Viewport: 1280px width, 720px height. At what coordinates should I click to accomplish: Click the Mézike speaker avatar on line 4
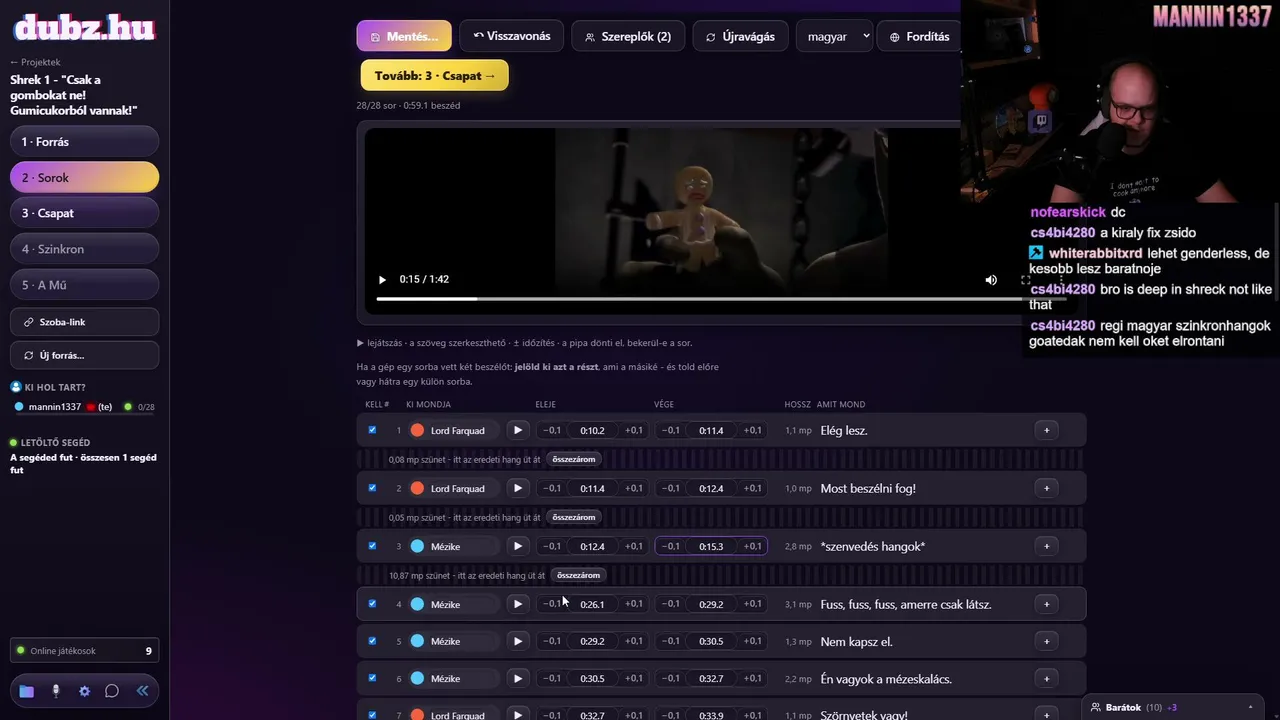(417, 604)
